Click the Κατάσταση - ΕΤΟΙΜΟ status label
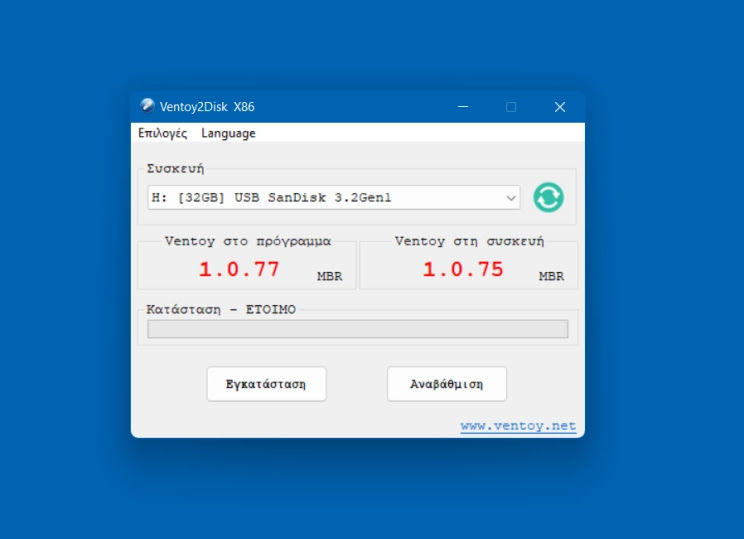The height and width of the screenshot is (539, 744). 221,309
